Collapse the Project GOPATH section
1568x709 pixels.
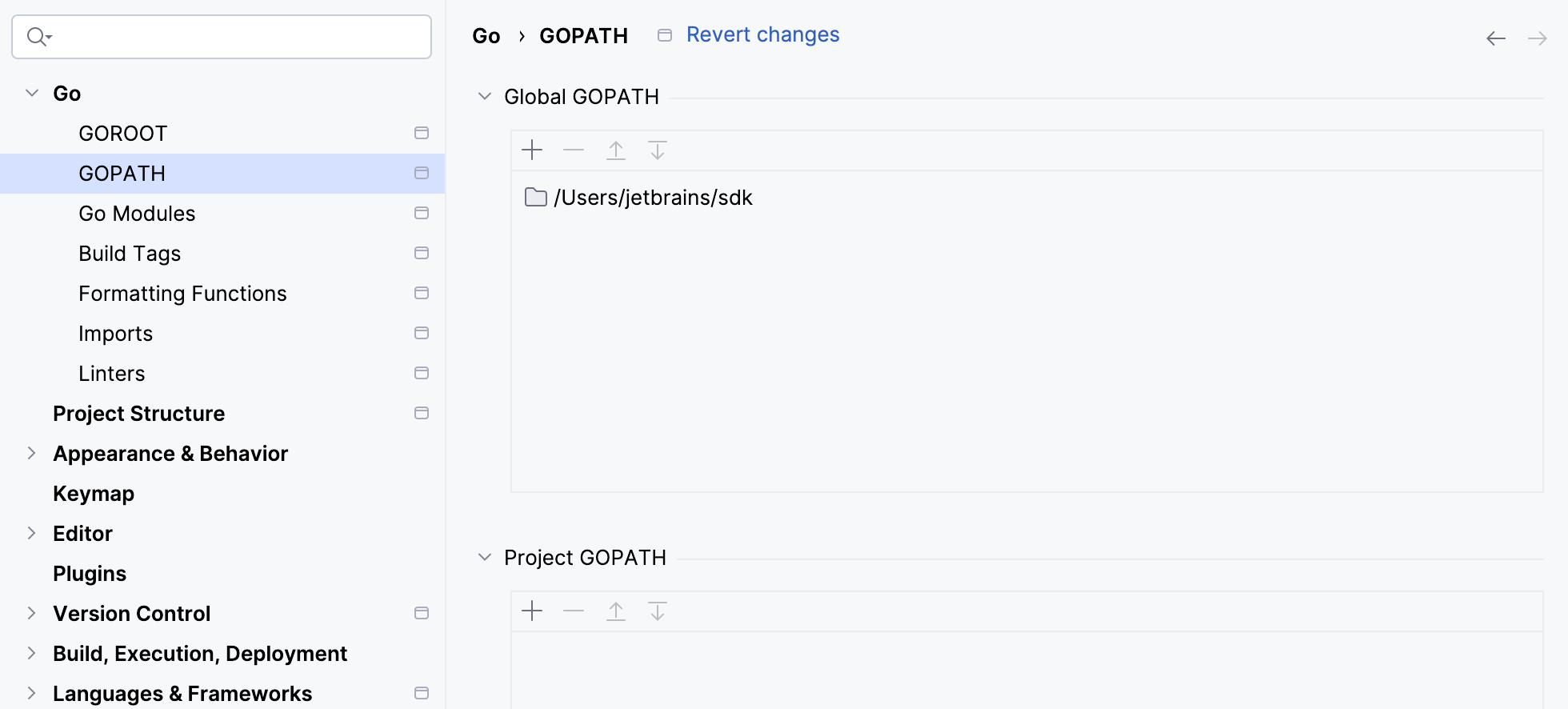pos(484,557)
